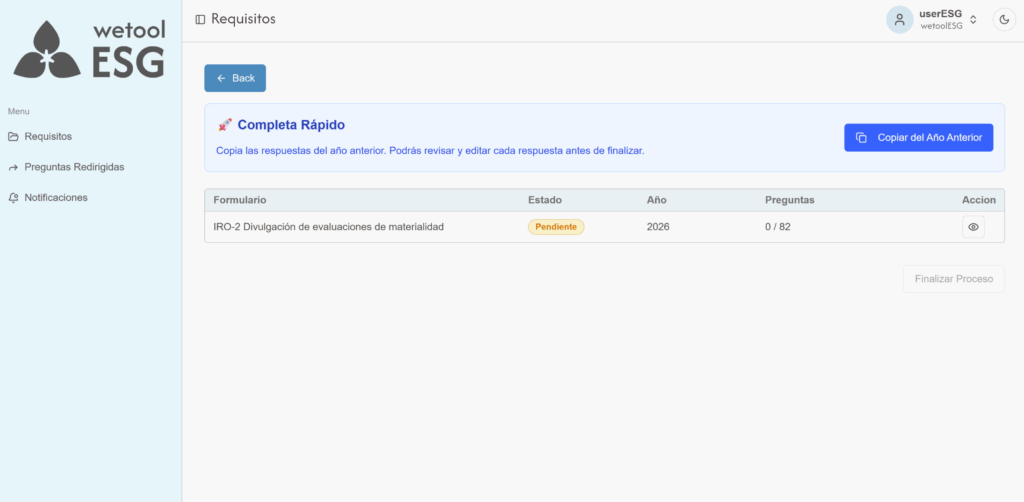Click the userESG avatar icon
The height and width of the screenshot is (502, 1024).
[899, 20]
